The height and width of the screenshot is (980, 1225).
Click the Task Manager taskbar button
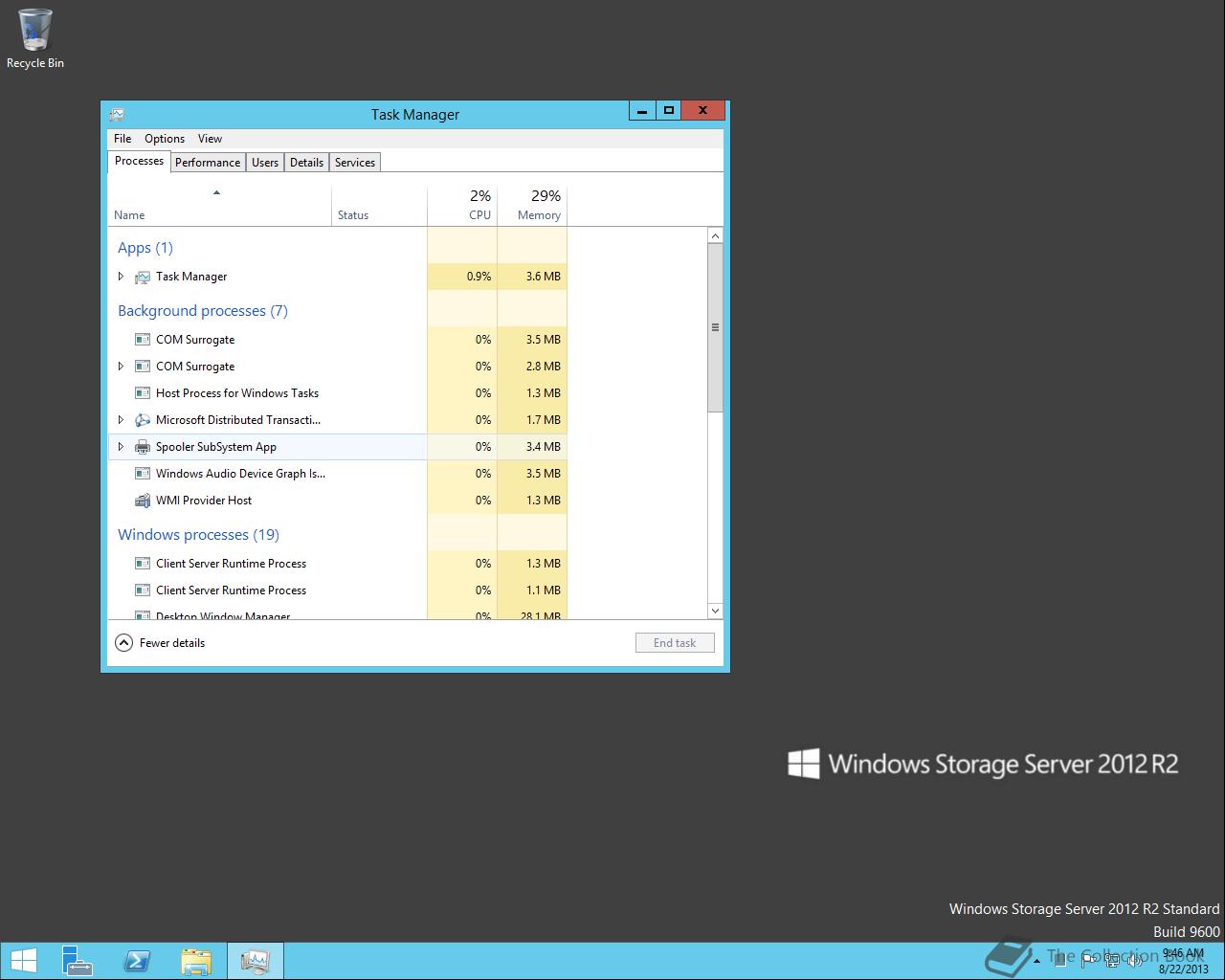click(256, 961)
